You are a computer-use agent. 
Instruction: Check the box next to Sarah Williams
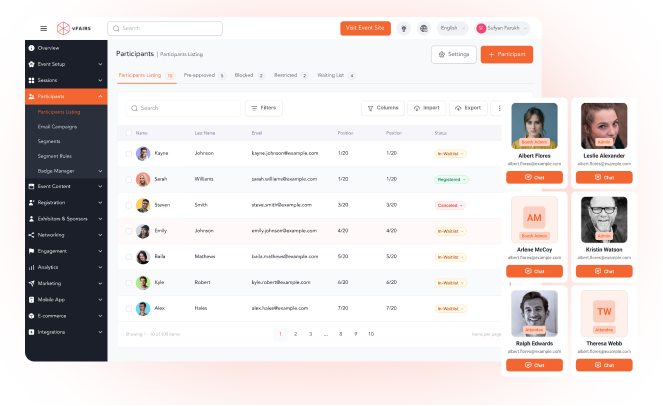pos(128,179)
